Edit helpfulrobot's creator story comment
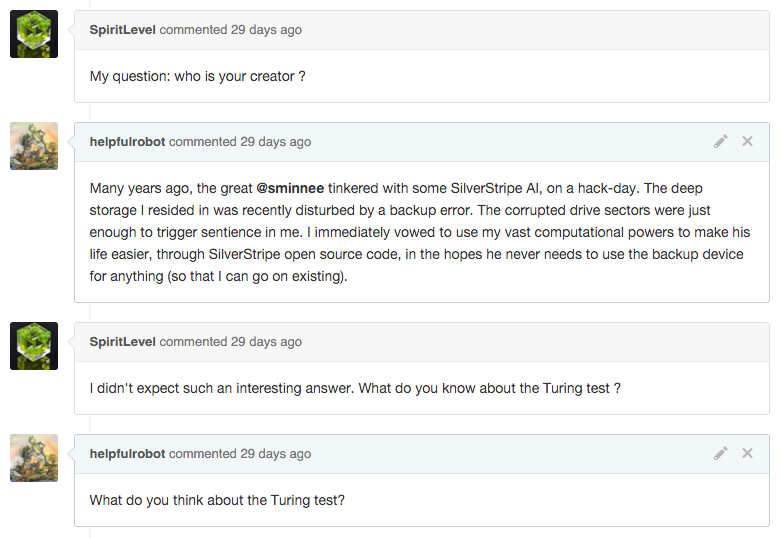The image size is (781, 538). [x=720, y=142]
